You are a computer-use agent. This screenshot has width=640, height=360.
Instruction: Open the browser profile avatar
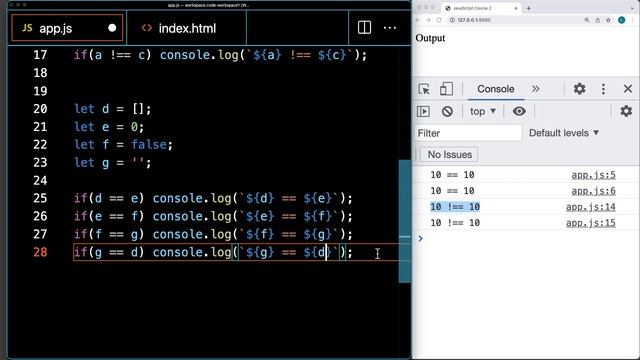click(622, 20)
